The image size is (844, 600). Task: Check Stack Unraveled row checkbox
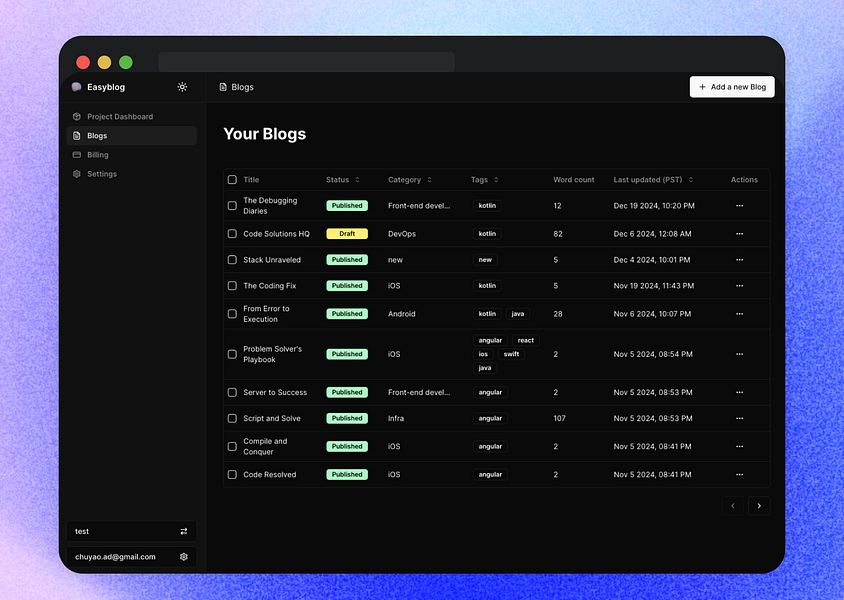pyautogui.click(x=232, y=259)
